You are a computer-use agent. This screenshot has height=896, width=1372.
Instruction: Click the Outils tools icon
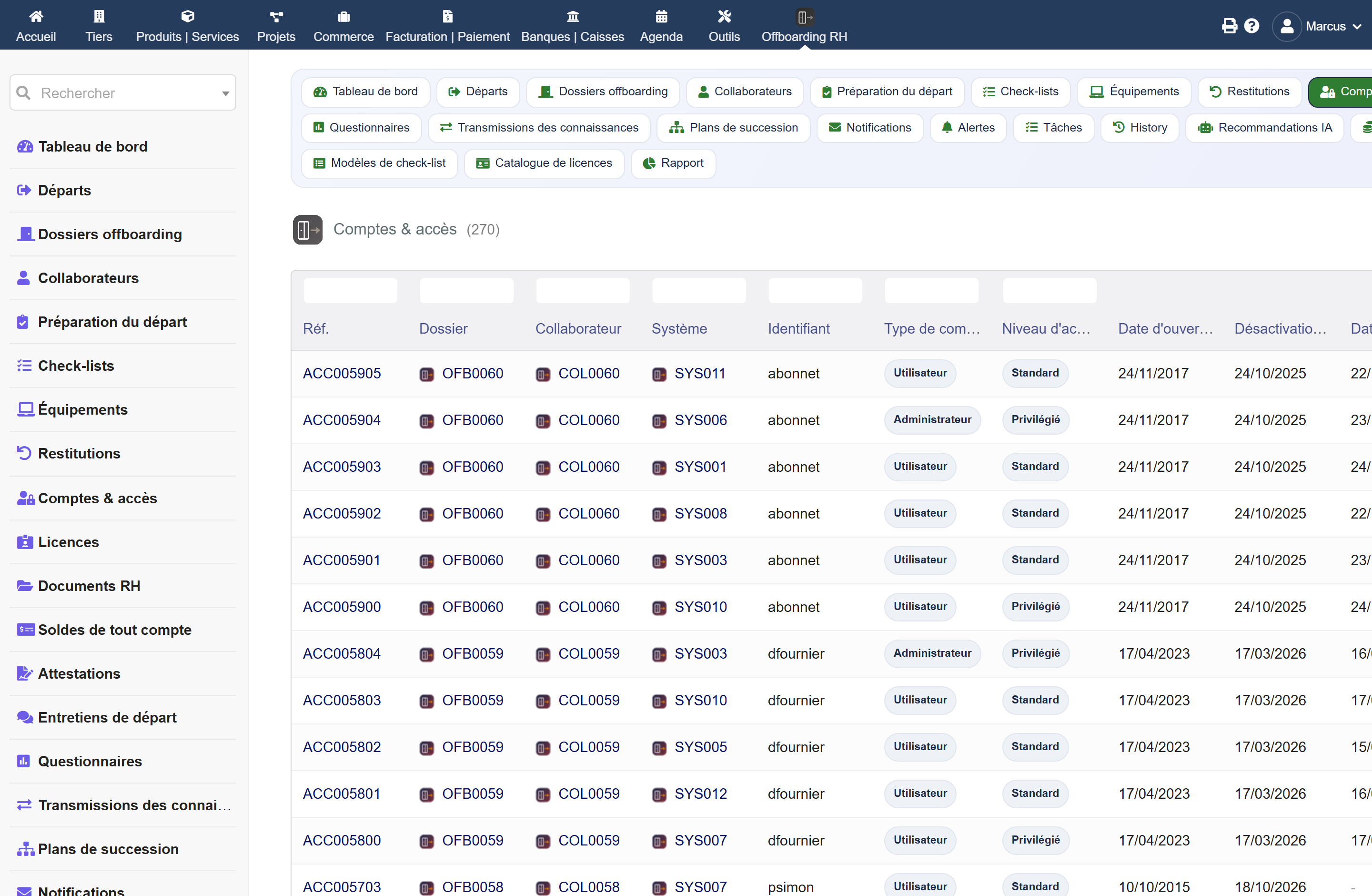(x=724, y=16)
